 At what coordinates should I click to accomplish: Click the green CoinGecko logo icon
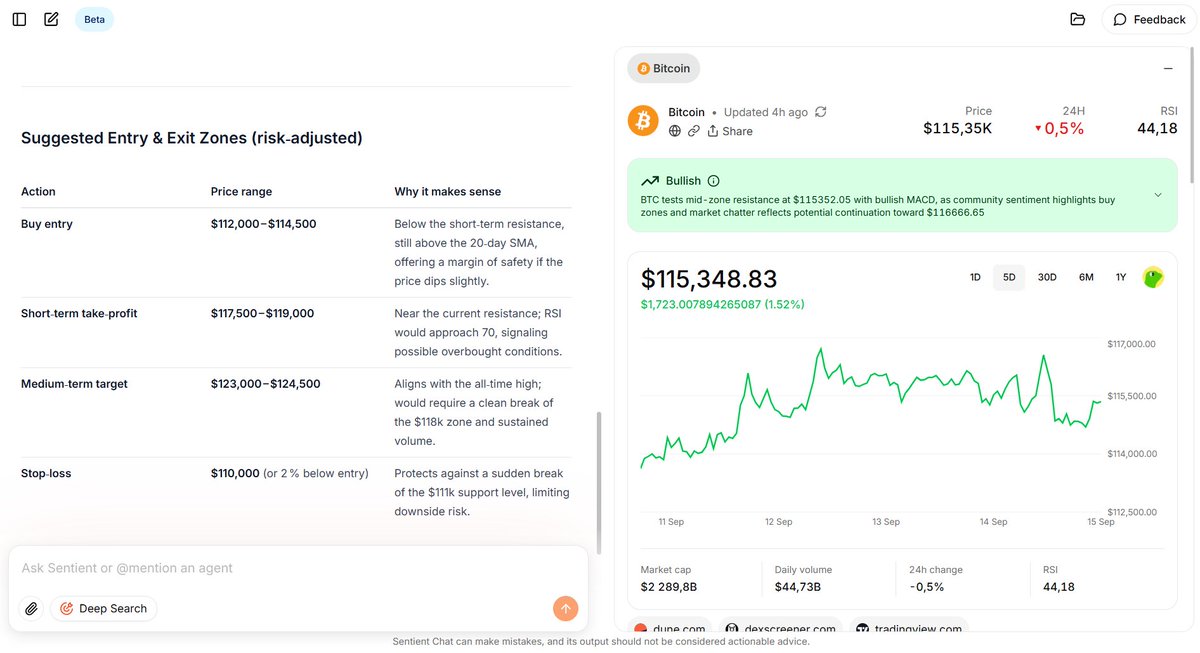(x=1153, y=277)
